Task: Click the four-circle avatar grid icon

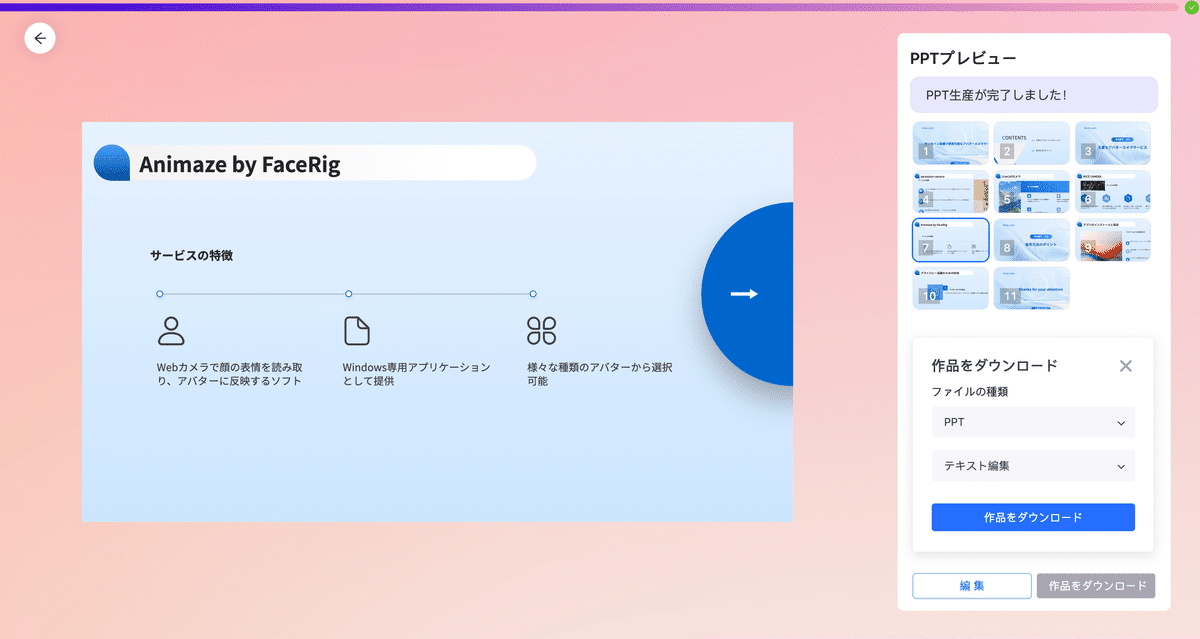Action: pyautogui.click(x=541, y=331)
